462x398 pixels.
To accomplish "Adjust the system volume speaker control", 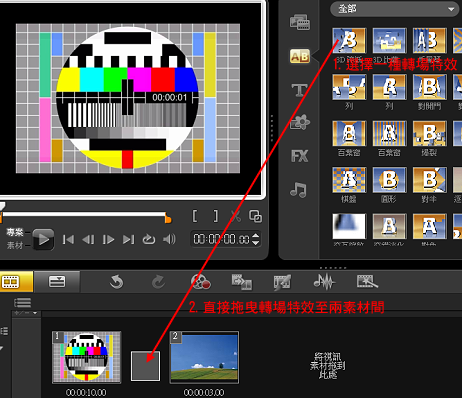I will click(169, 239).
